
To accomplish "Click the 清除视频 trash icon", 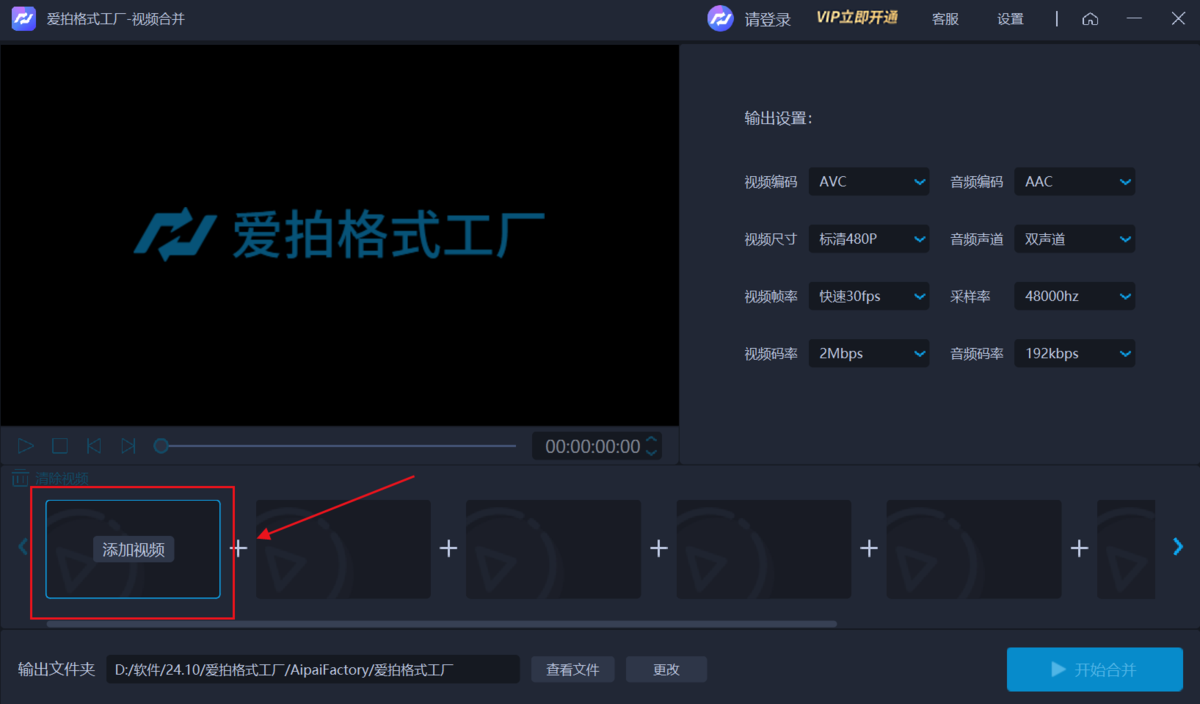I will [21, 478].
